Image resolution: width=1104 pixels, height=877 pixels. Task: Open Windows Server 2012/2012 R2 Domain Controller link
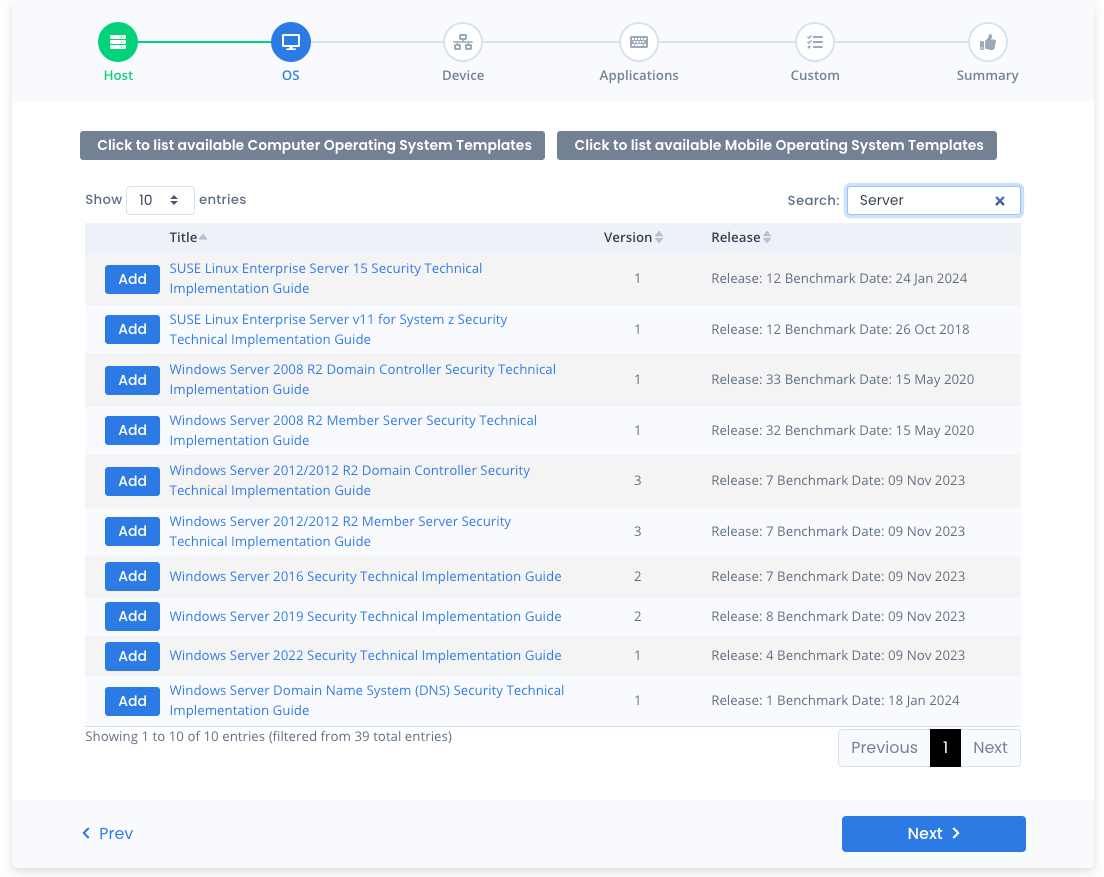click(x=349, y=480)
